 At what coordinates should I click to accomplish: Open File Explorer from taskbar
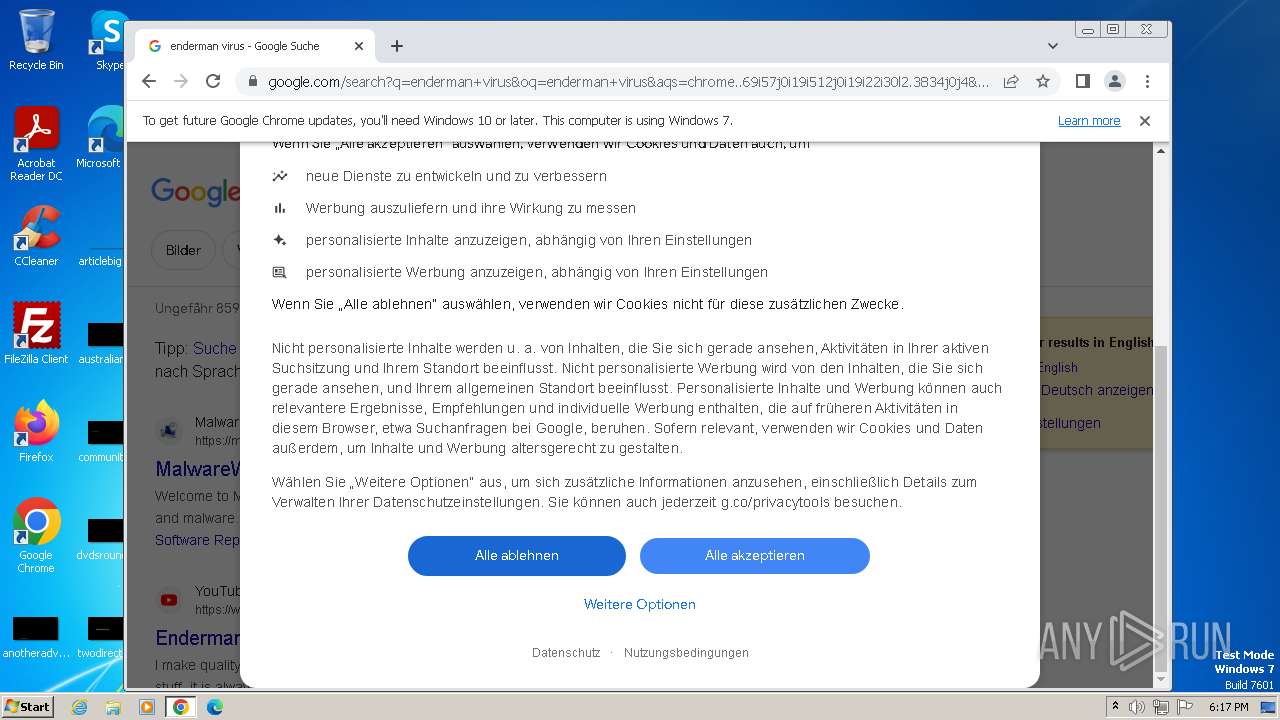[113, 707]
